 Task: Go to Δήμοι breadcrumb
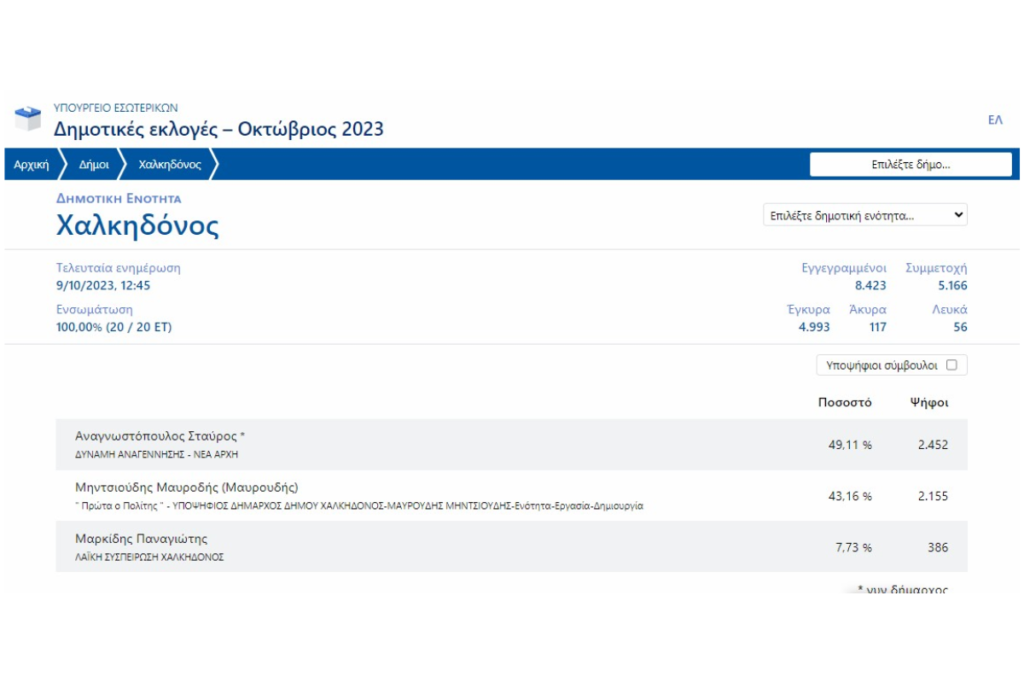pos(94,165)
